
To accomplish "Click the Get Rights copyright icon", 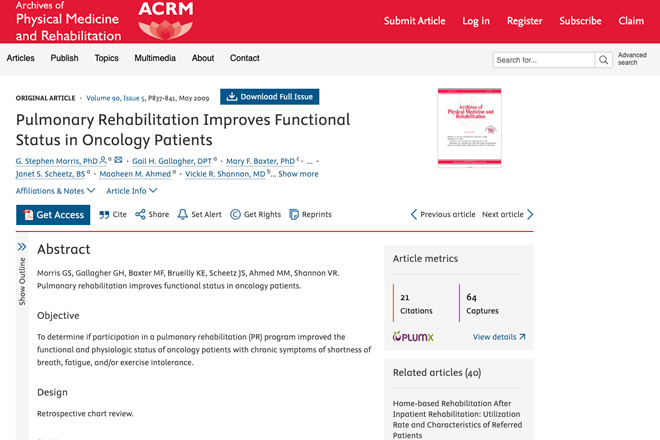I will [x=235, y=214].
